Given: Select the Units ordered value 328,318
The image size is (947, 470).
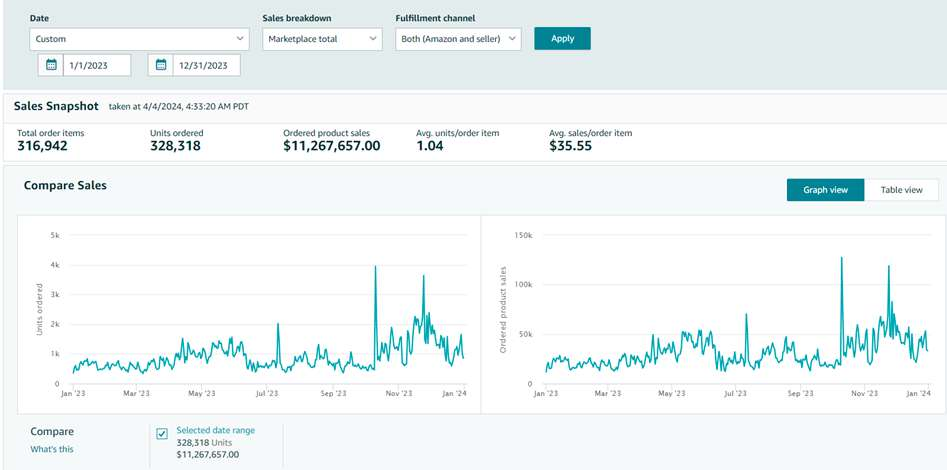Looking at the screenshot, I should pos(175,146).
